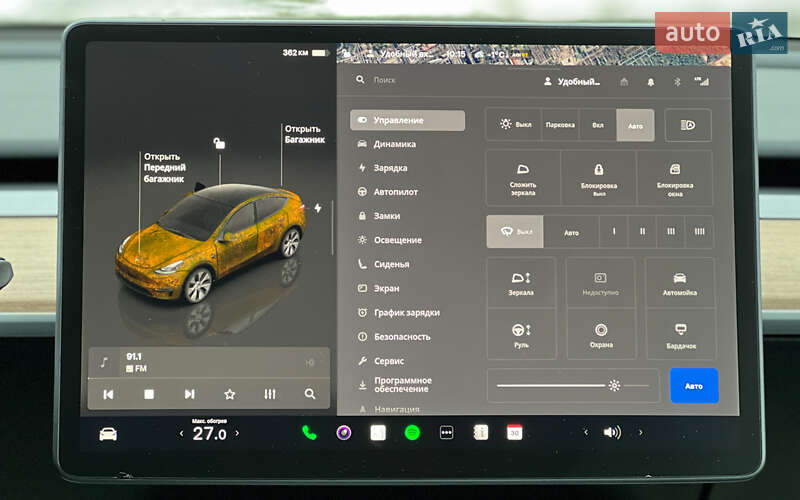This screenshot has width=800, height=500.
Task: Open Bluetooth settings
Action: point(677,82)
